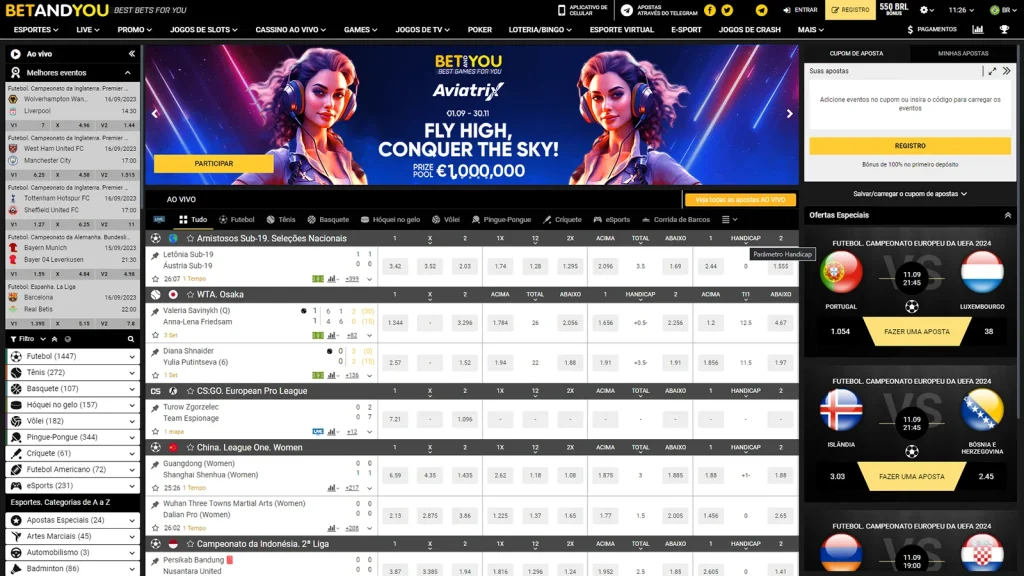Select the Vôlei live filter
This screenshot has height=576, width=1024.
(445, 219)
